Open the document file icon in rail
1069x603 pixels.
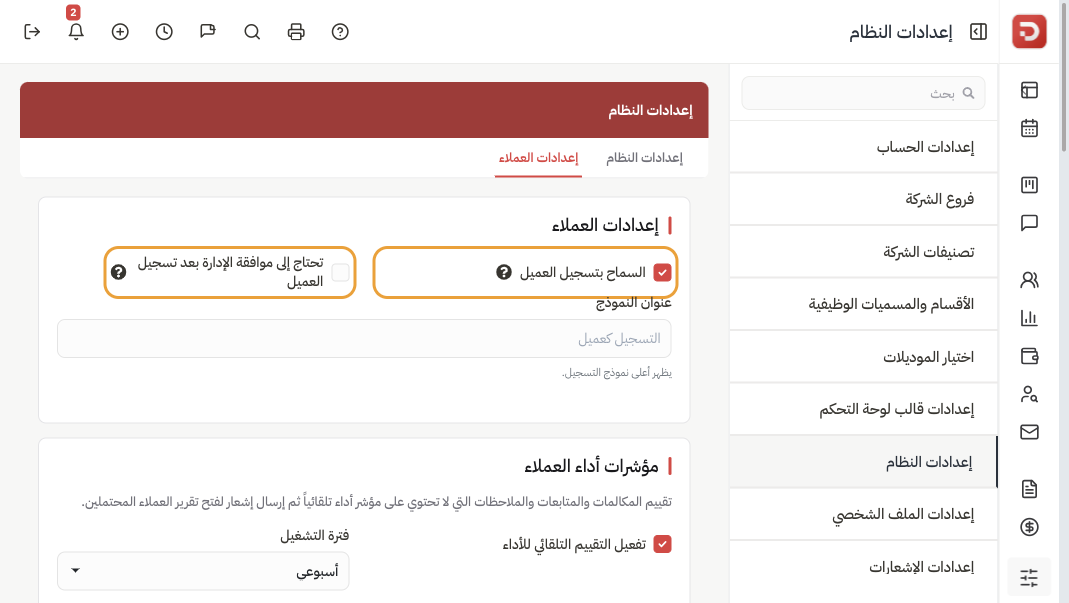click(1029, 489)
